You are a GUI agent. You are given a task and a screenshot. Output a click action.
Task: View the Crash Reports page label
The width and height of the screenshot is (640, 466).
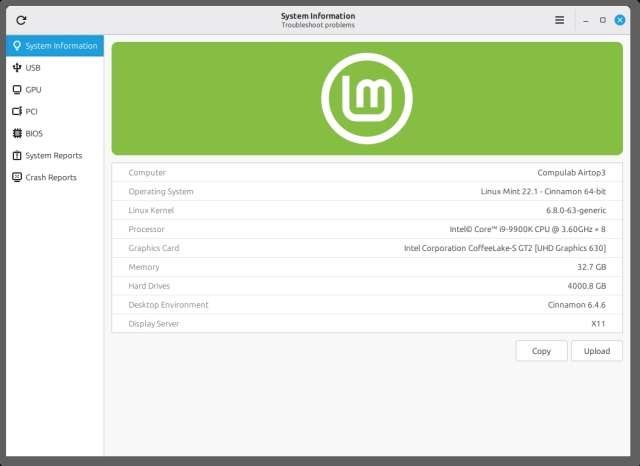pos(51,178)
